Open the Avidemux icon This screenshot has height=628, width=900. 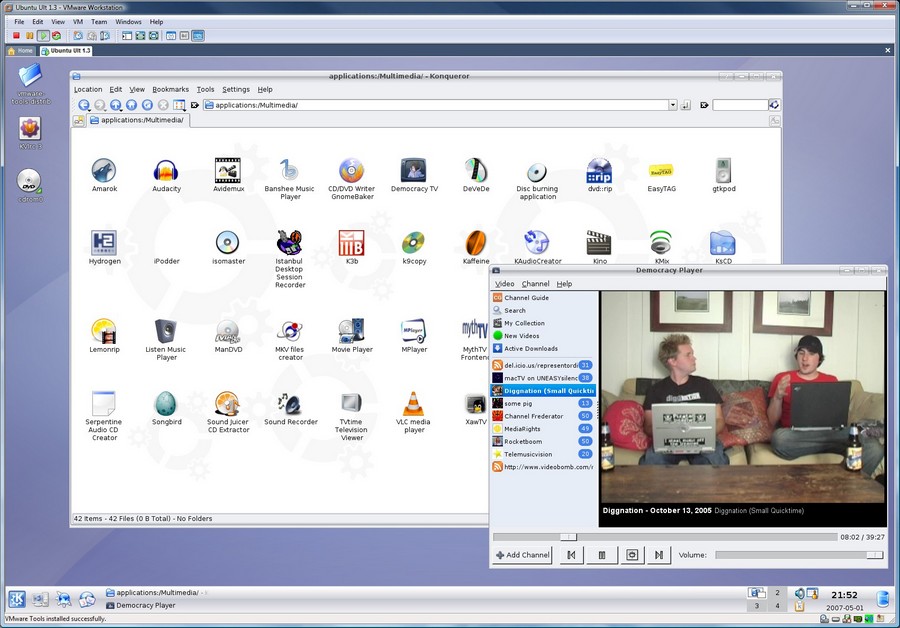[228, 170]
